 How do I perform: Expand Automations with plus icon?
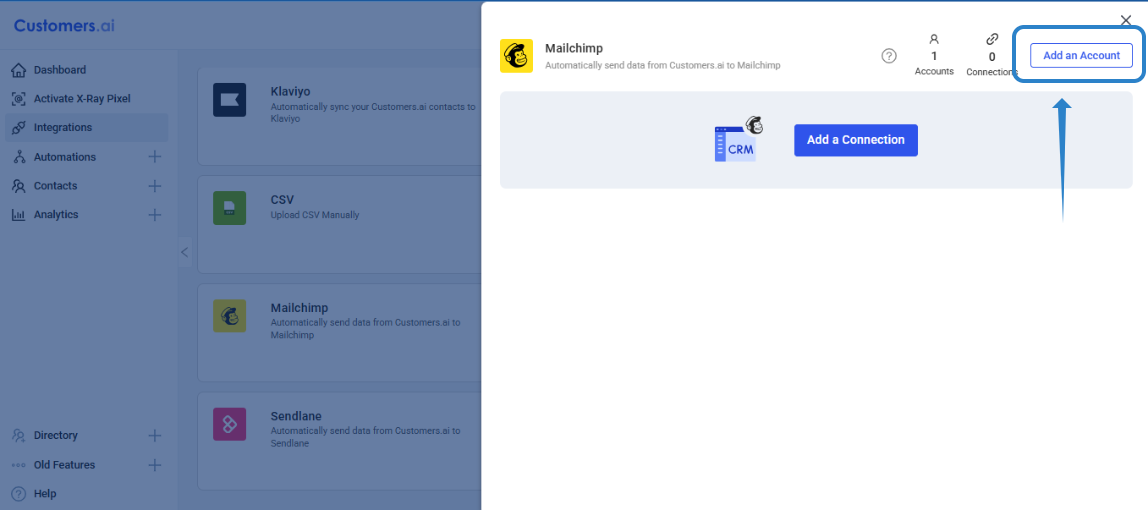click(154, 157)
